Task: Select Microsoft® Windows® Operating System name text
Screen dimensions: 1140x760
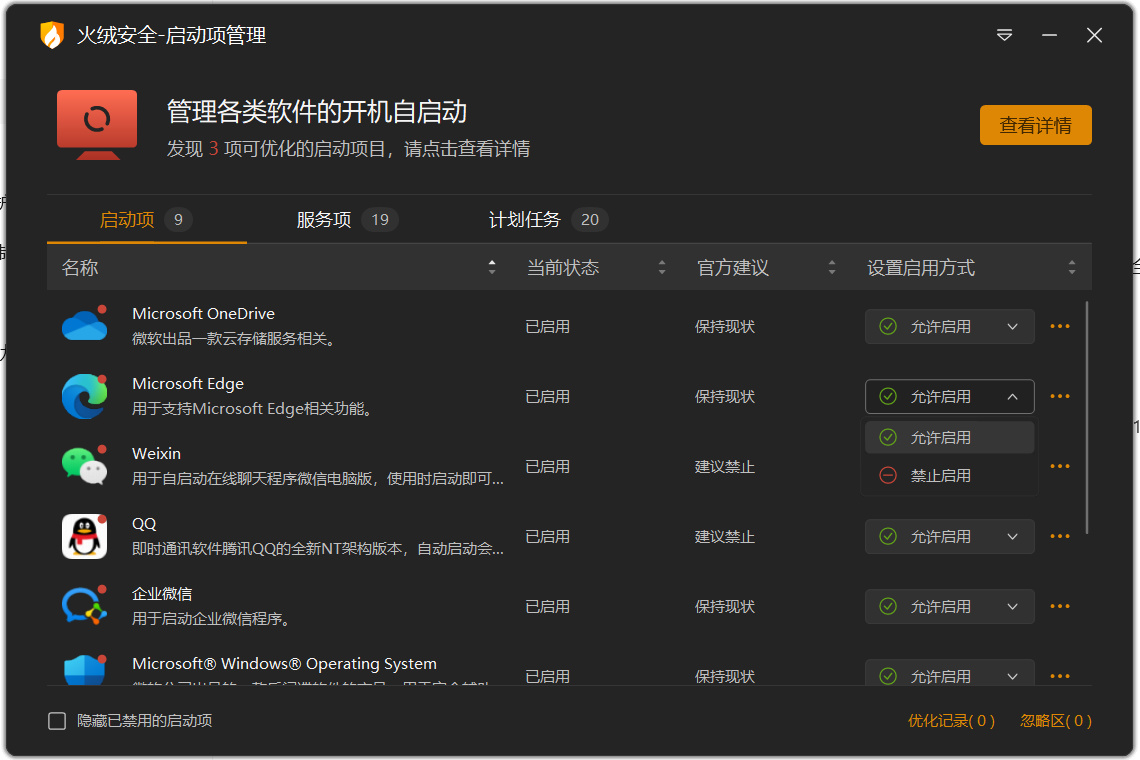Action: (284, 663)
